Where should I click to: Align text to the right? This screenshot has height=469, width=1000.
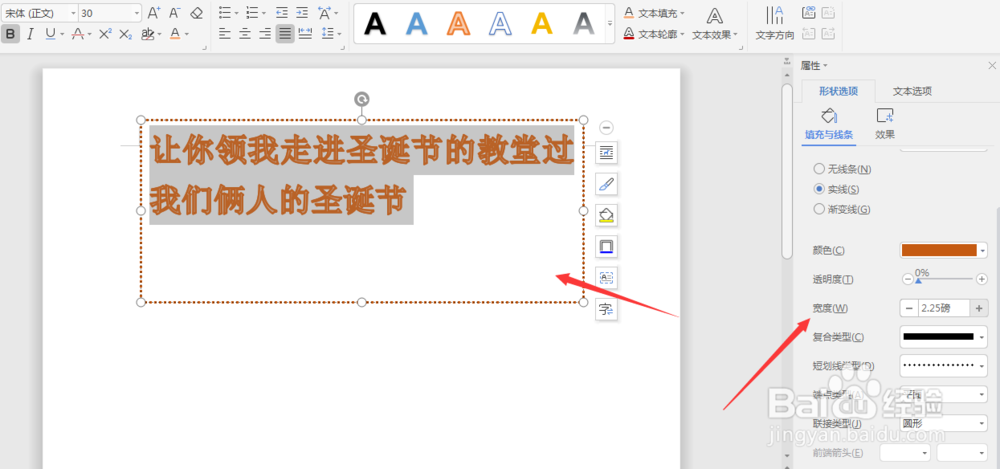[265, 34]
